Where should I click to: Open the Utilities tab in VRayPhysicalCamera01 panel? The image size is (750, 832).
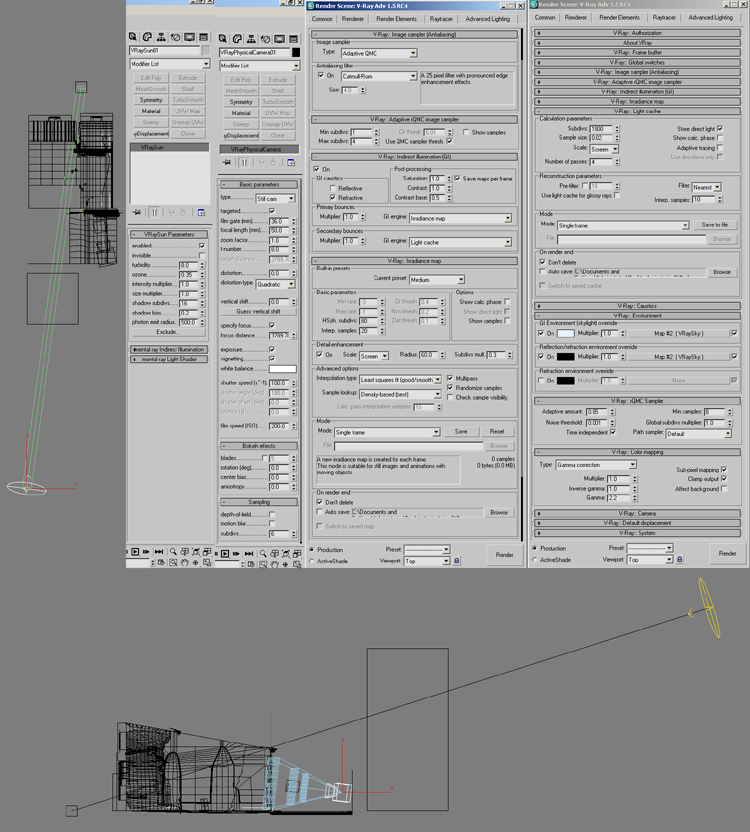pos(295,38)
